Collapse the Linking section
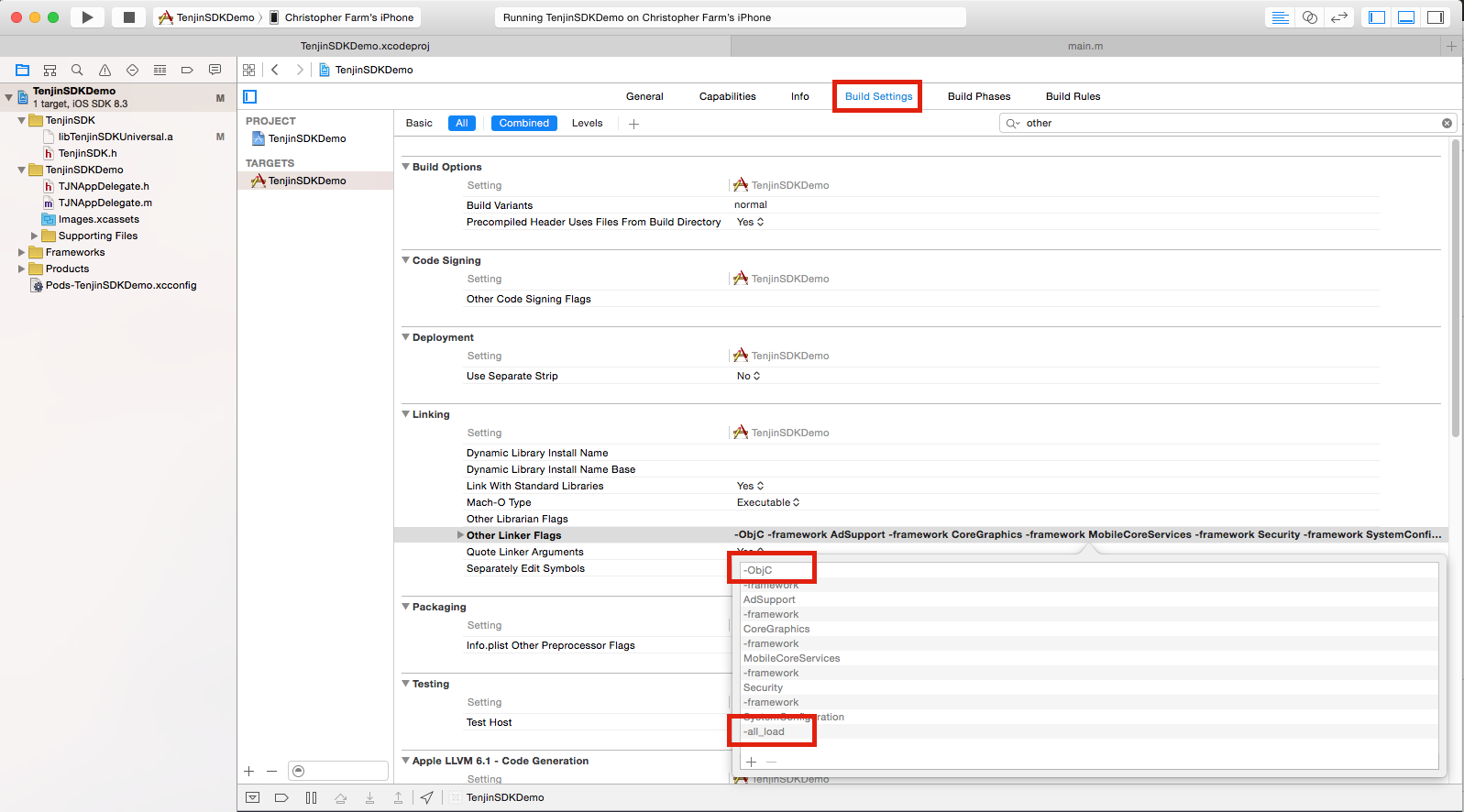This screenshot has height=812, width=1464. [406, 414]
